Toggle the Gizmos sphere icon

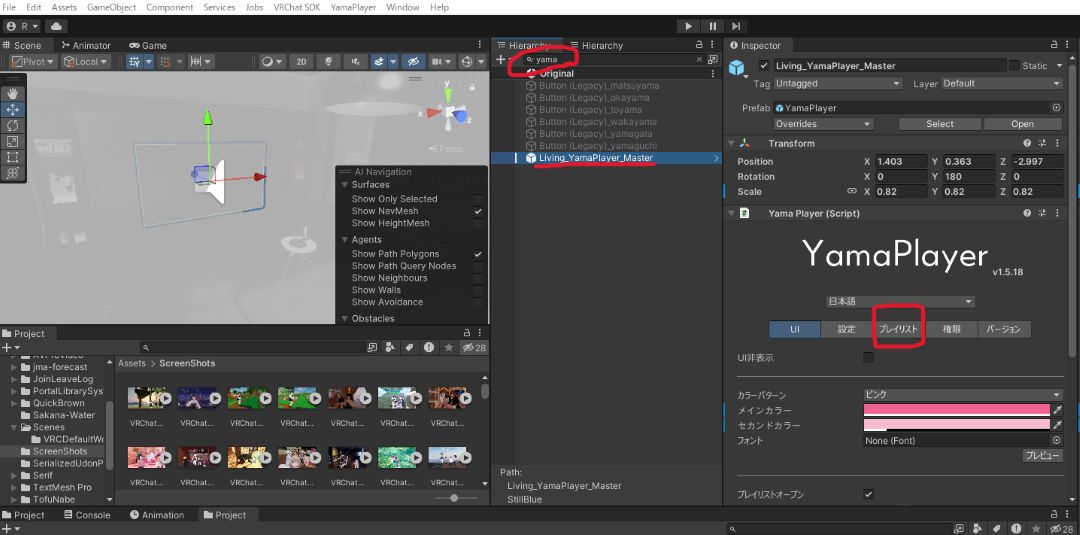[466, 62]
